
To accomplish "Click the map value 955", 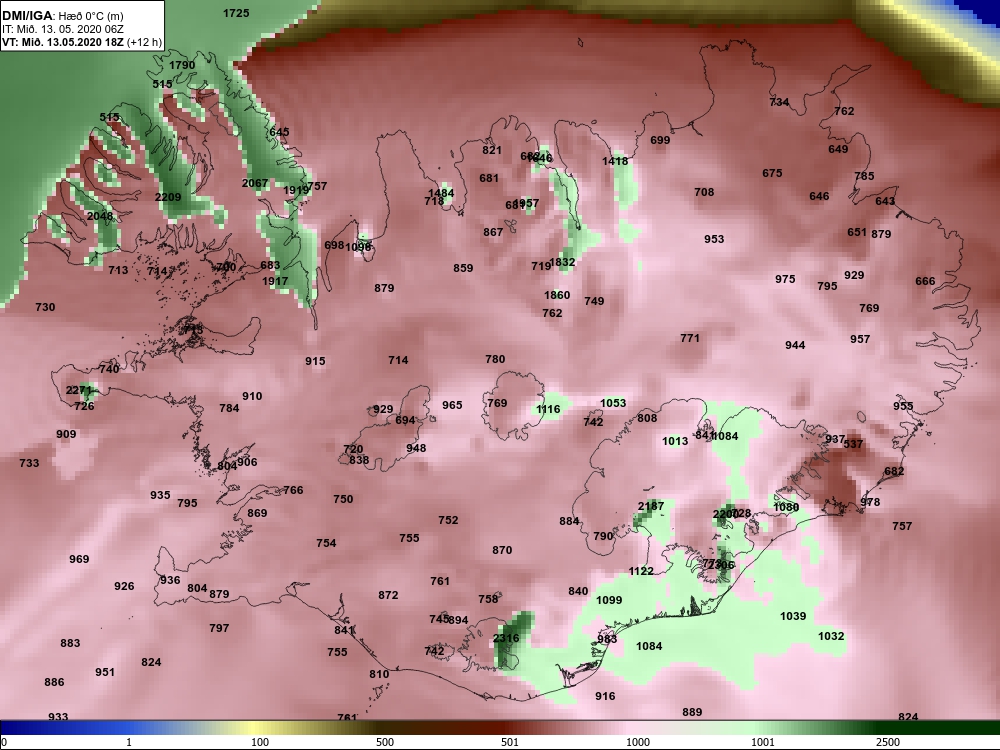I will [x=903, y=406].
